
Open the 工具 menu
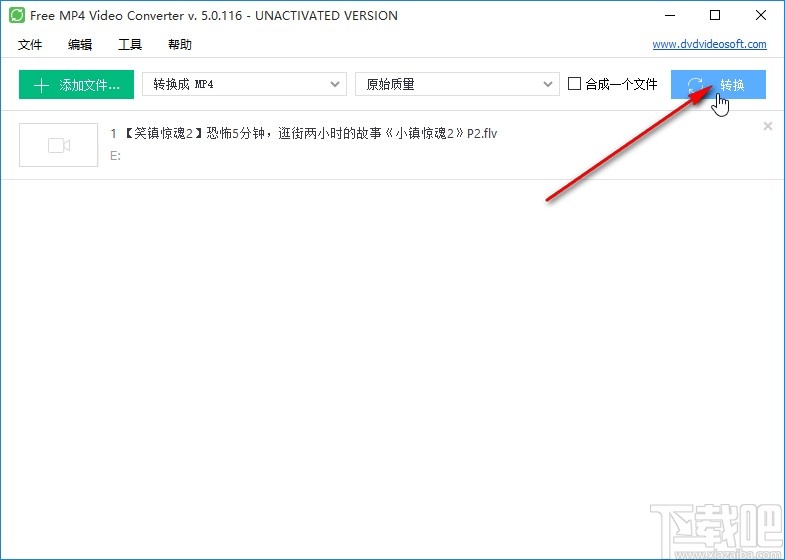tap(130, 45)
